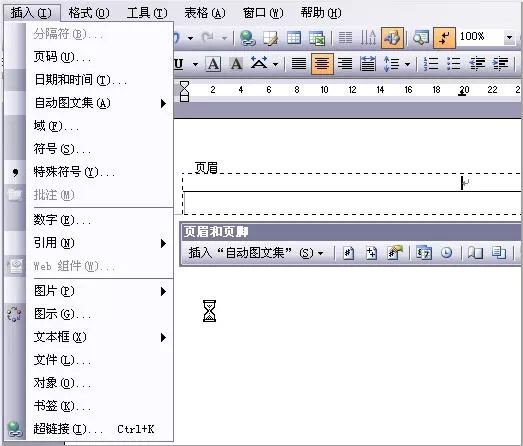Click the decrease indent icon

(x=477, y=63)
